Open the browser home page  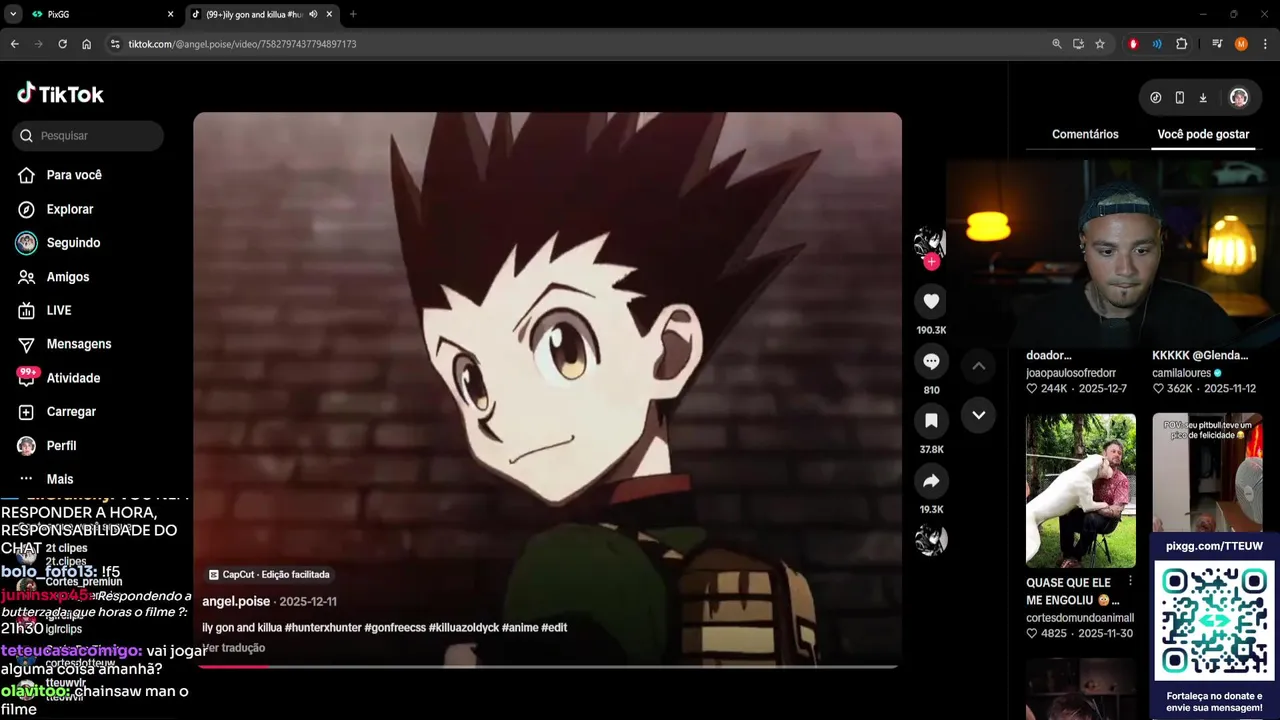pos(87,44)
